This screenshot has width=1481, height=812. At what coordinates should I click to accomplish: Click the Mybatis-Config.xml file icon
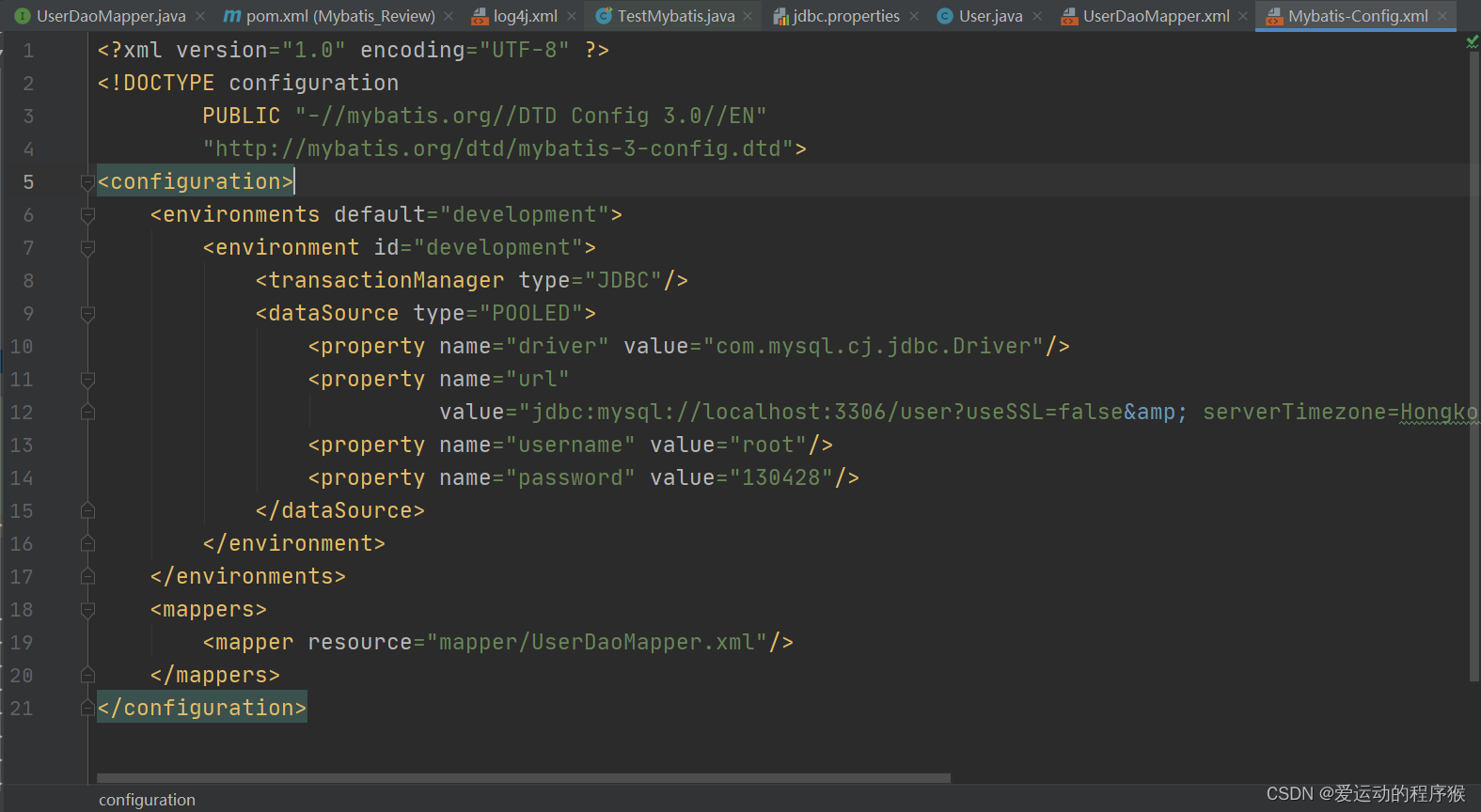1274,16
